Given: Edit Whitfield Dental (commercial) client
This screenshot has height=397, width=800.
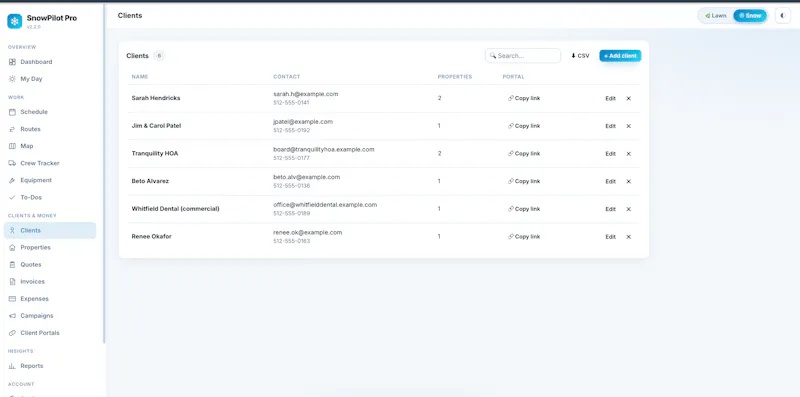Looking at the screenshot, I should click(x=610, y=209).
